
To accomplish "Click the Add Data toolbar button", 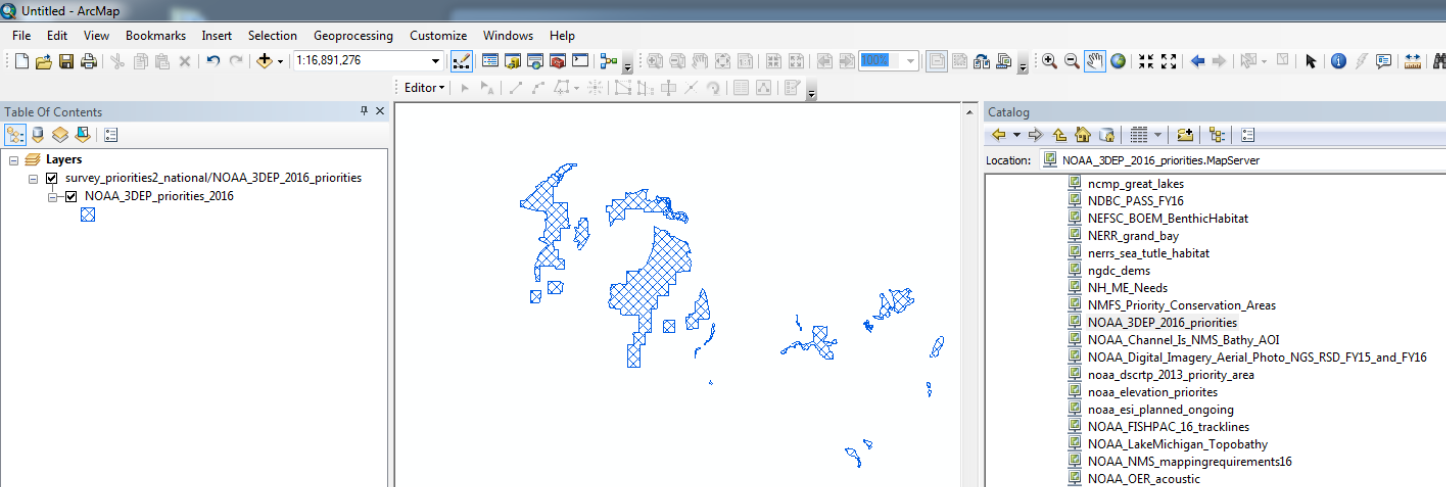I will click(x=265, y=61).
